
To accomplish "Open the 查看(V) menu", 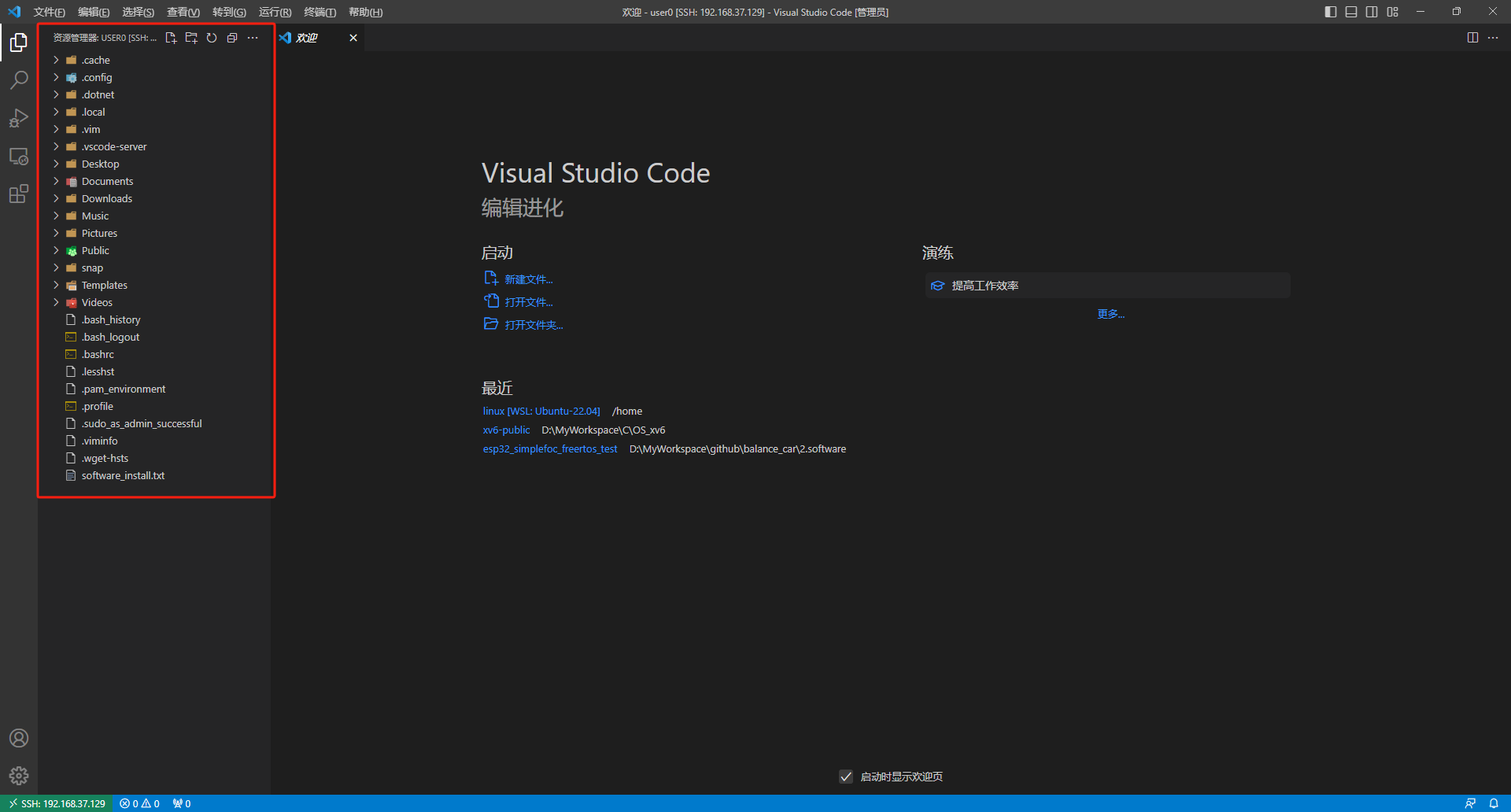I will pyautogui.click(x=183, y=12).
